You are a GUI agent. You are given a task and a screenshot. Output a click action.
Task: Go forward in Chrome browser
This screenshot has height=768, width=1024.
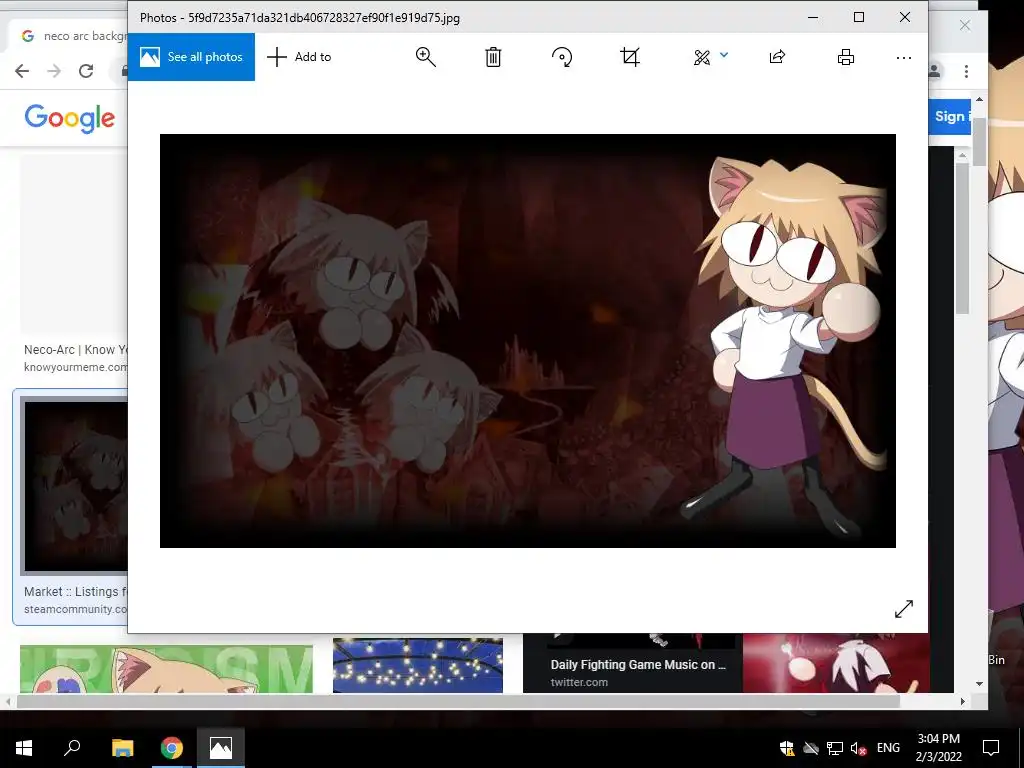pos(54,71)
